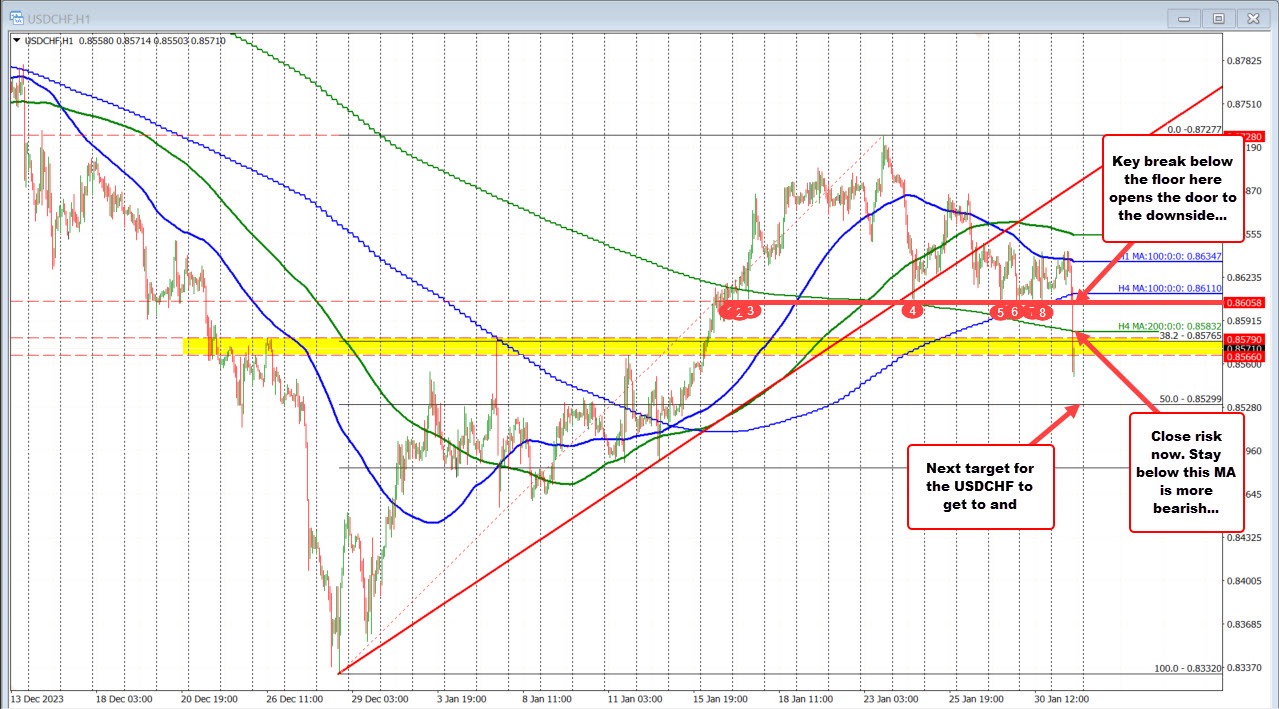
Task: Click the USDCHF chart symbol icon in title bar
Action: tap(15, 17)
